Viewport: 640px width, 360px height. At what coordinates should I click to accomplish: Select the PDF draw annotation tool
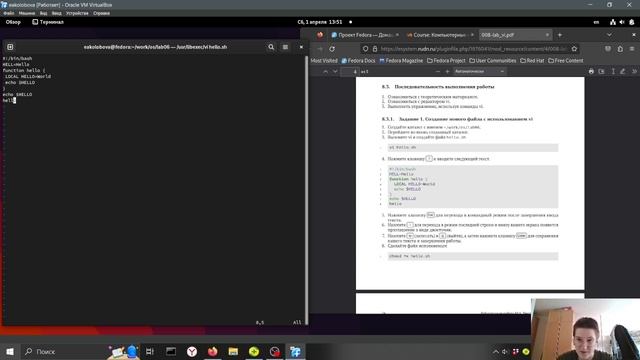622,71
